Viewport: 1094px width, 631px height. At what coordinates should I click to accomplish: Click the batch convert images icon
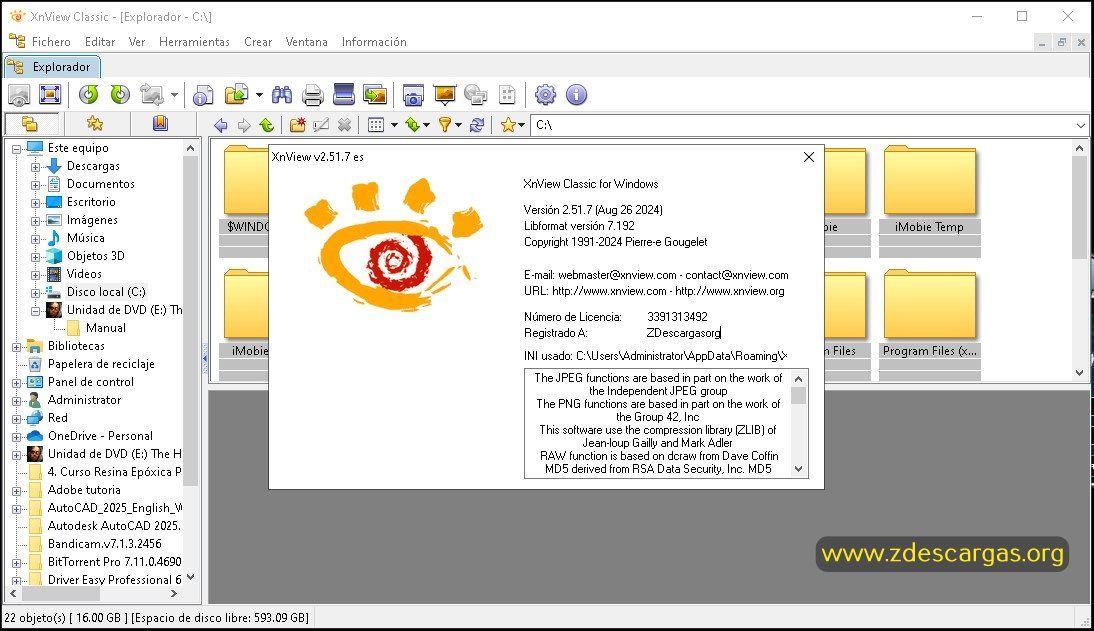pos(375,94)
